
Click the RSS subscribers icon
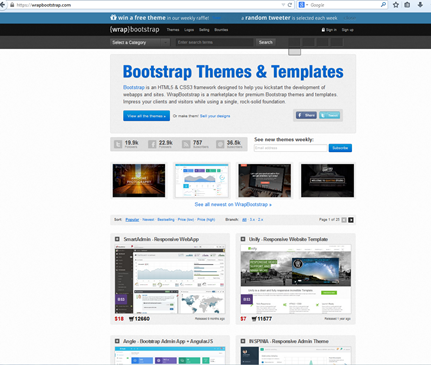[186, 144]
